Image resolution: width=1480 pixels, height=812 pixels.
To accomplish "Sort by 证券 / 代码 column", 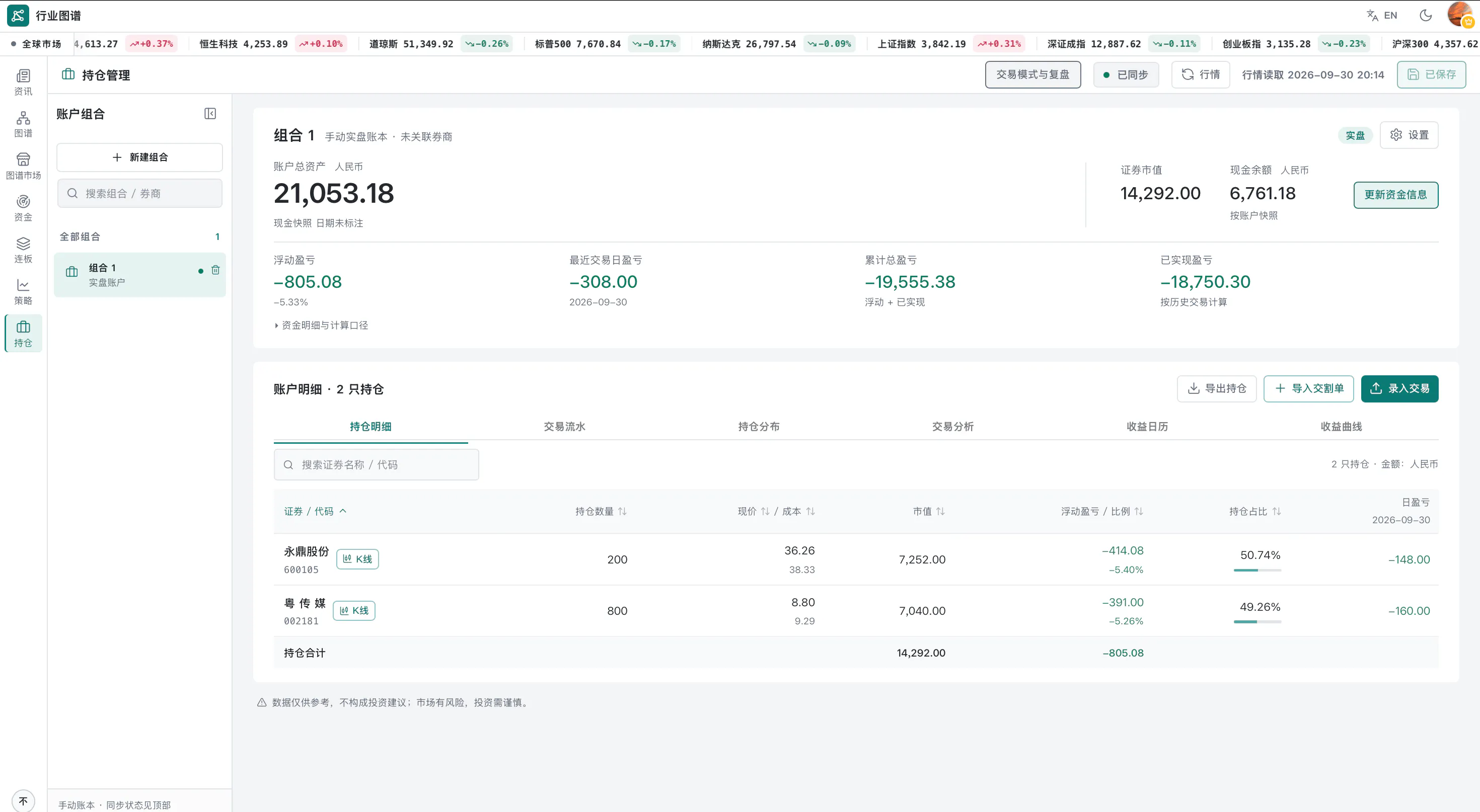I will click(315, 511).
